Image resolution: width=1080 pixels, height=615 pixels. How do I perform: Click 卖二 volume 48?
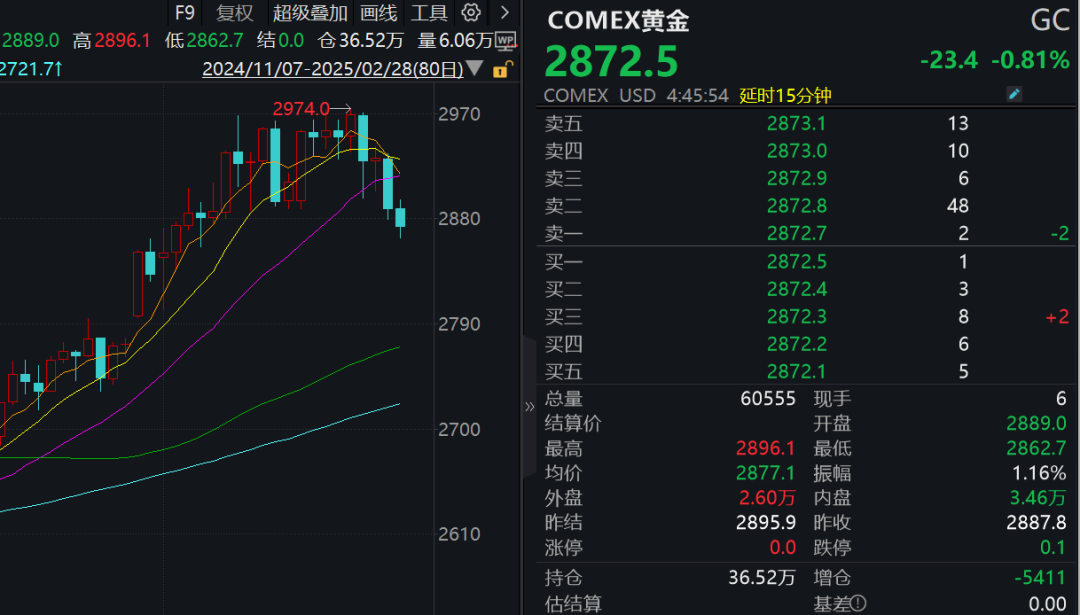(958, 206)
